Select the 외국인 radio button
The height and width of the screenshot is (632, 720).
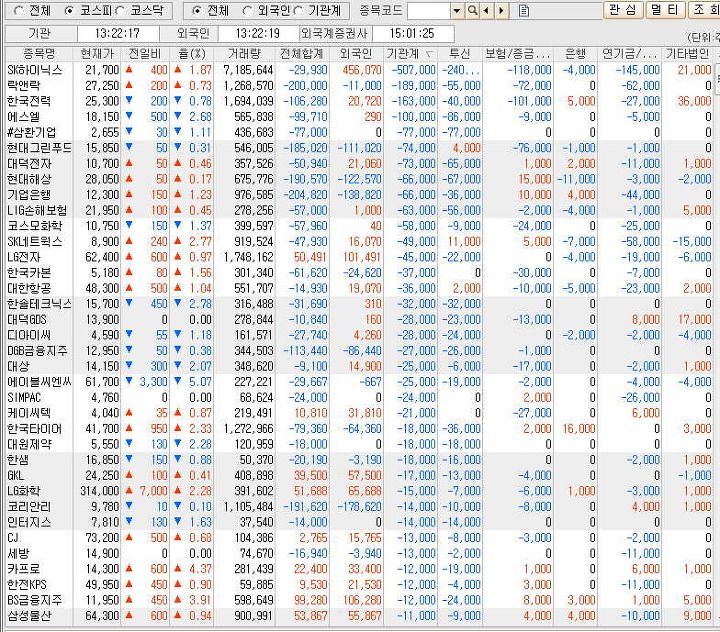tap(247, 11)
